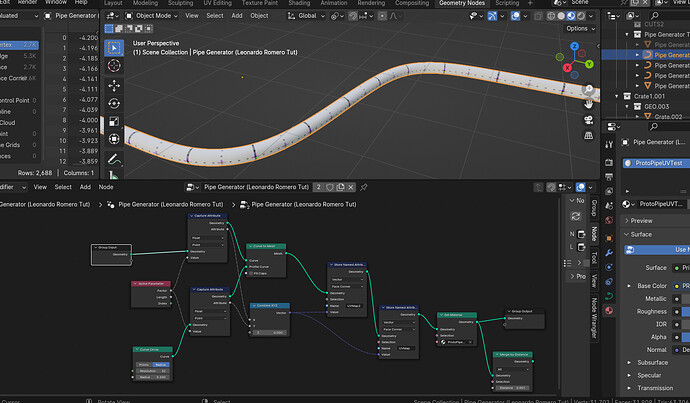Click the blue Z axis gizmo ball
Image resolution: width=690 pixels, height=403 pixels.
tap(574, 46)
